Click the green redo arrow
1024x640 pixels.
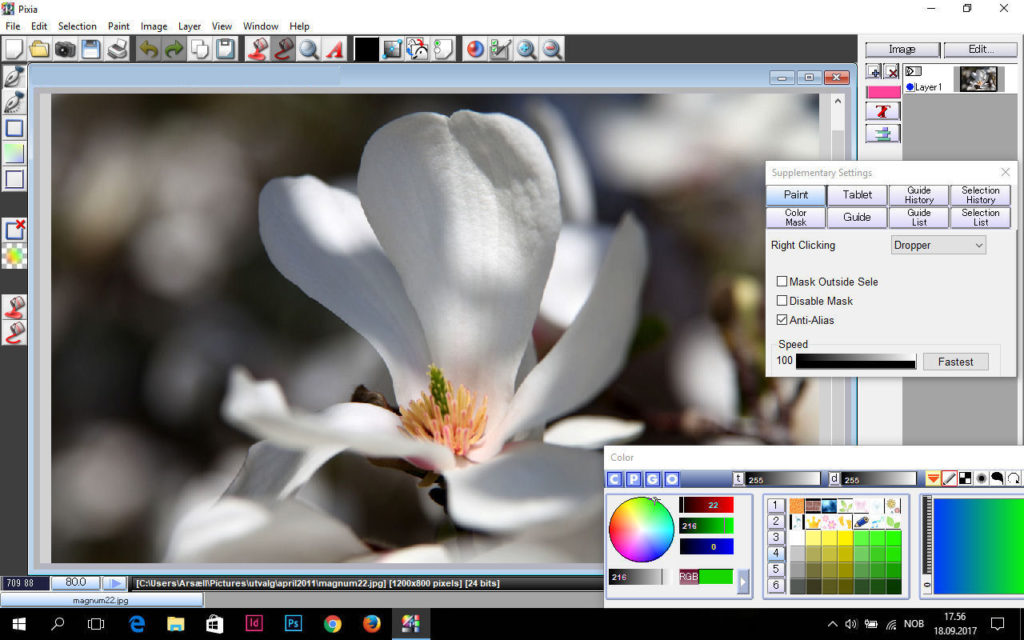[x=174, y=49]
